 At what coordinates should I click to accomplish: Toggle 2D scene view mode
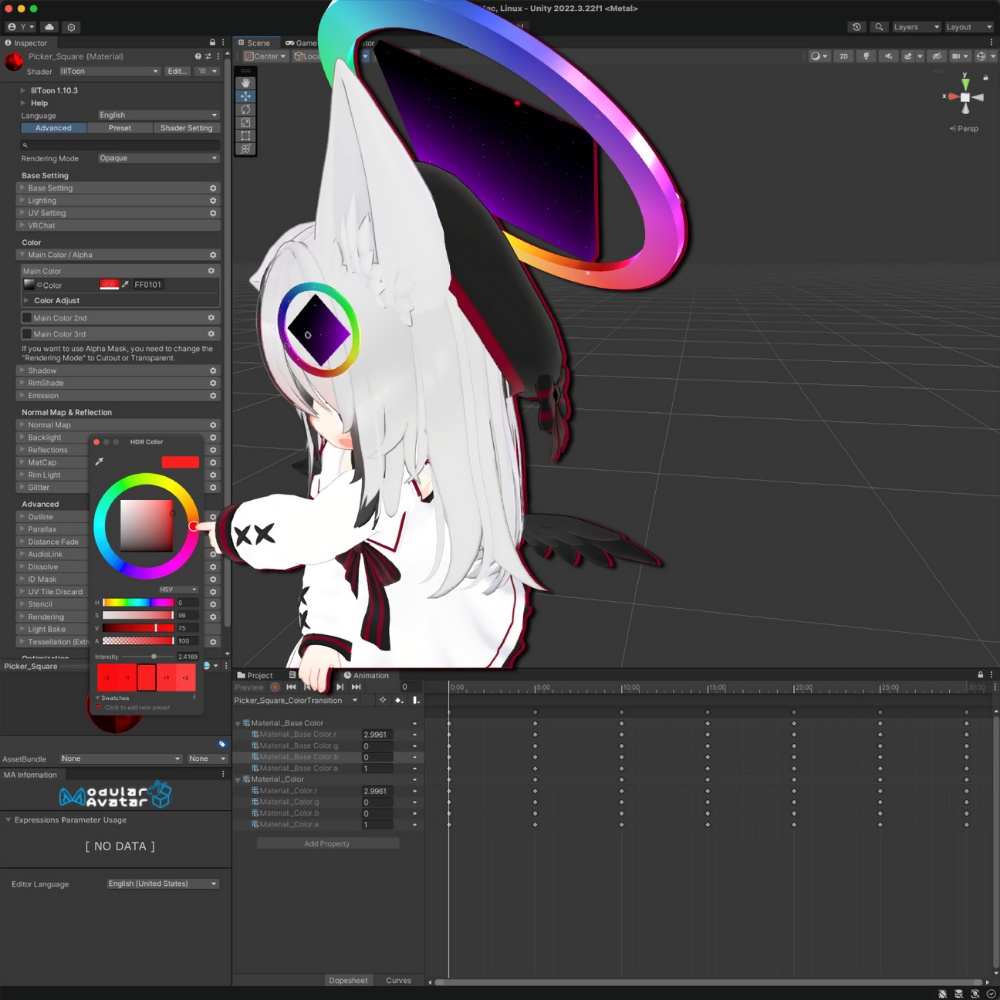point(844,56)
